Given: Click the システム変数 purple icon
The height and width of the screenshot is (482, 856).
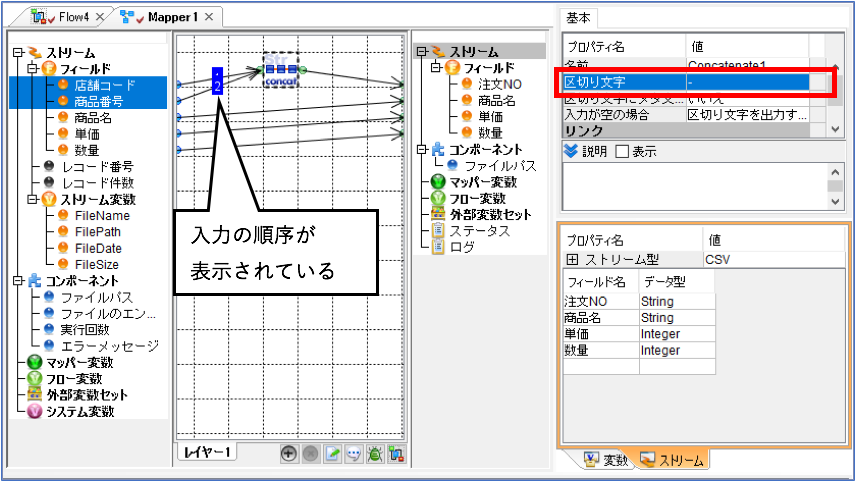Looking at the screenshot, I should (x=34, y=411).
